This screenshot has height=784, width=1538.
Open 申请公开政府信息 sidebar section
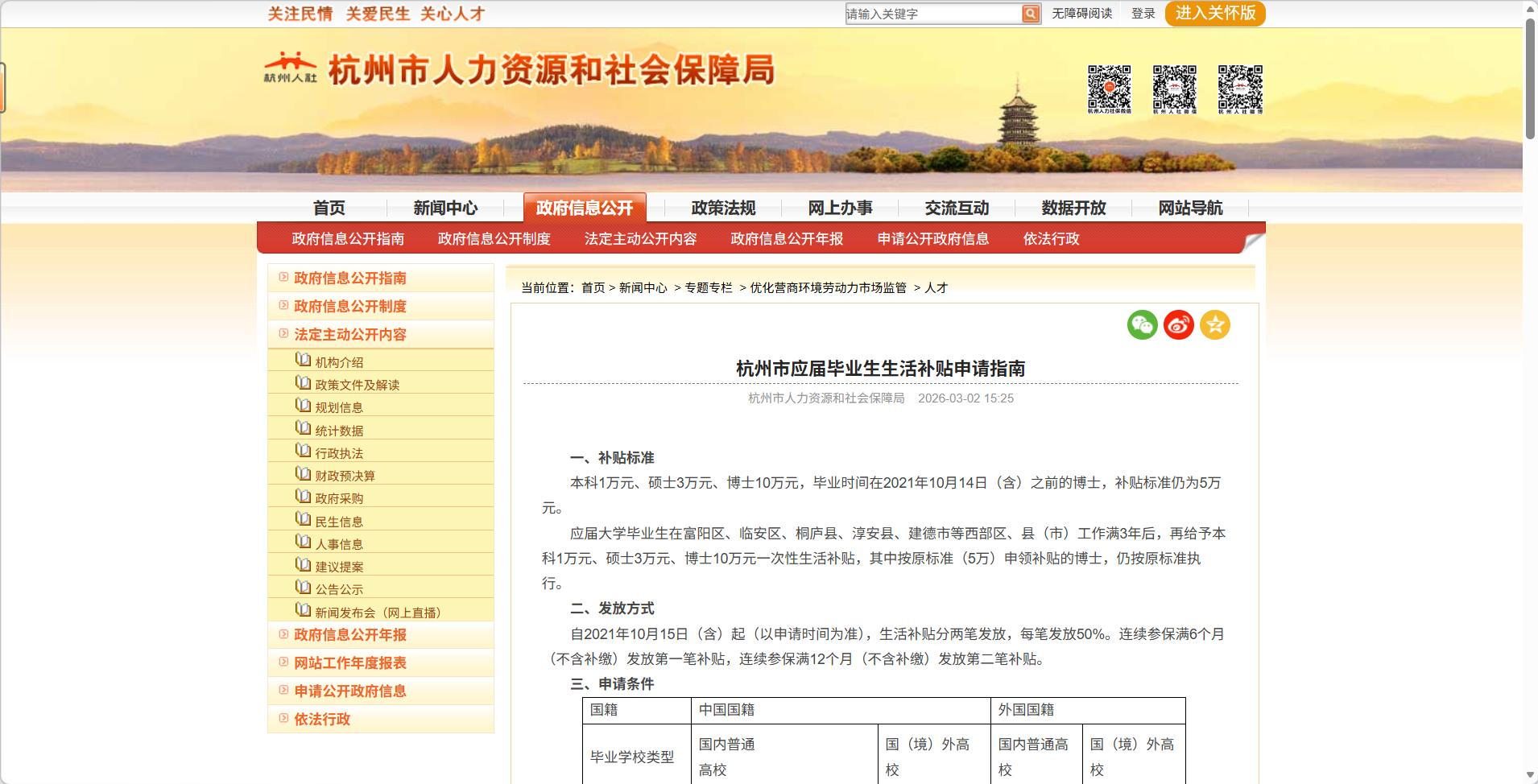[350, 691]
